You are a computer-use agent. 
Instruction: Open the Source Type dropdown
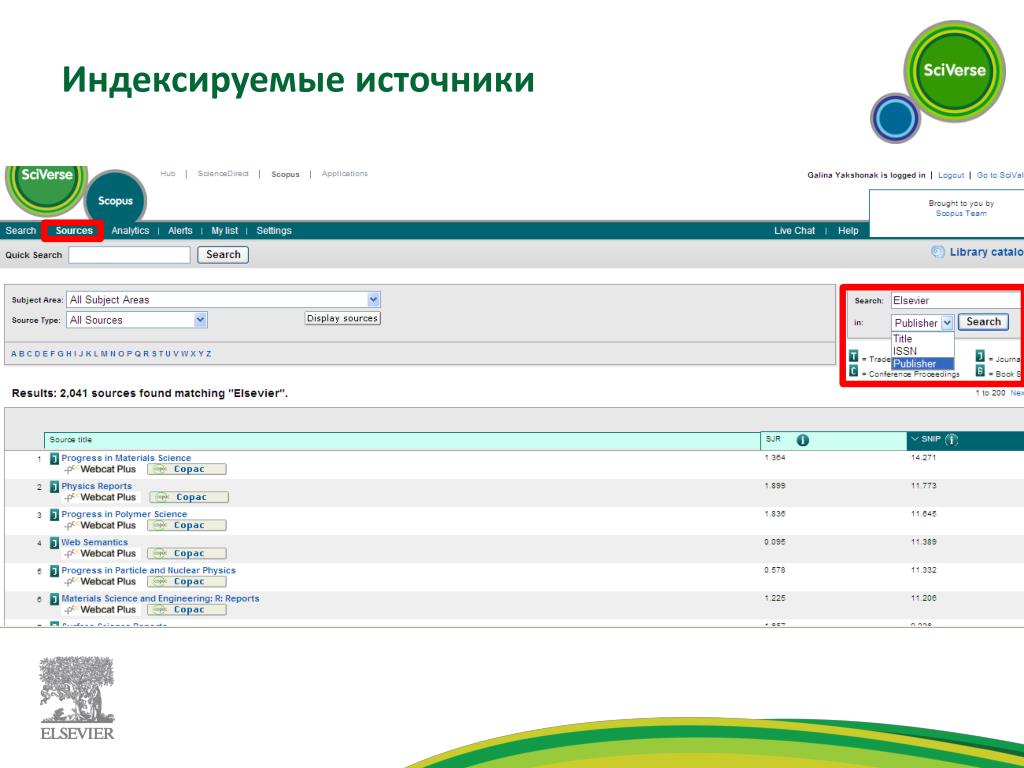pos(137,320)
